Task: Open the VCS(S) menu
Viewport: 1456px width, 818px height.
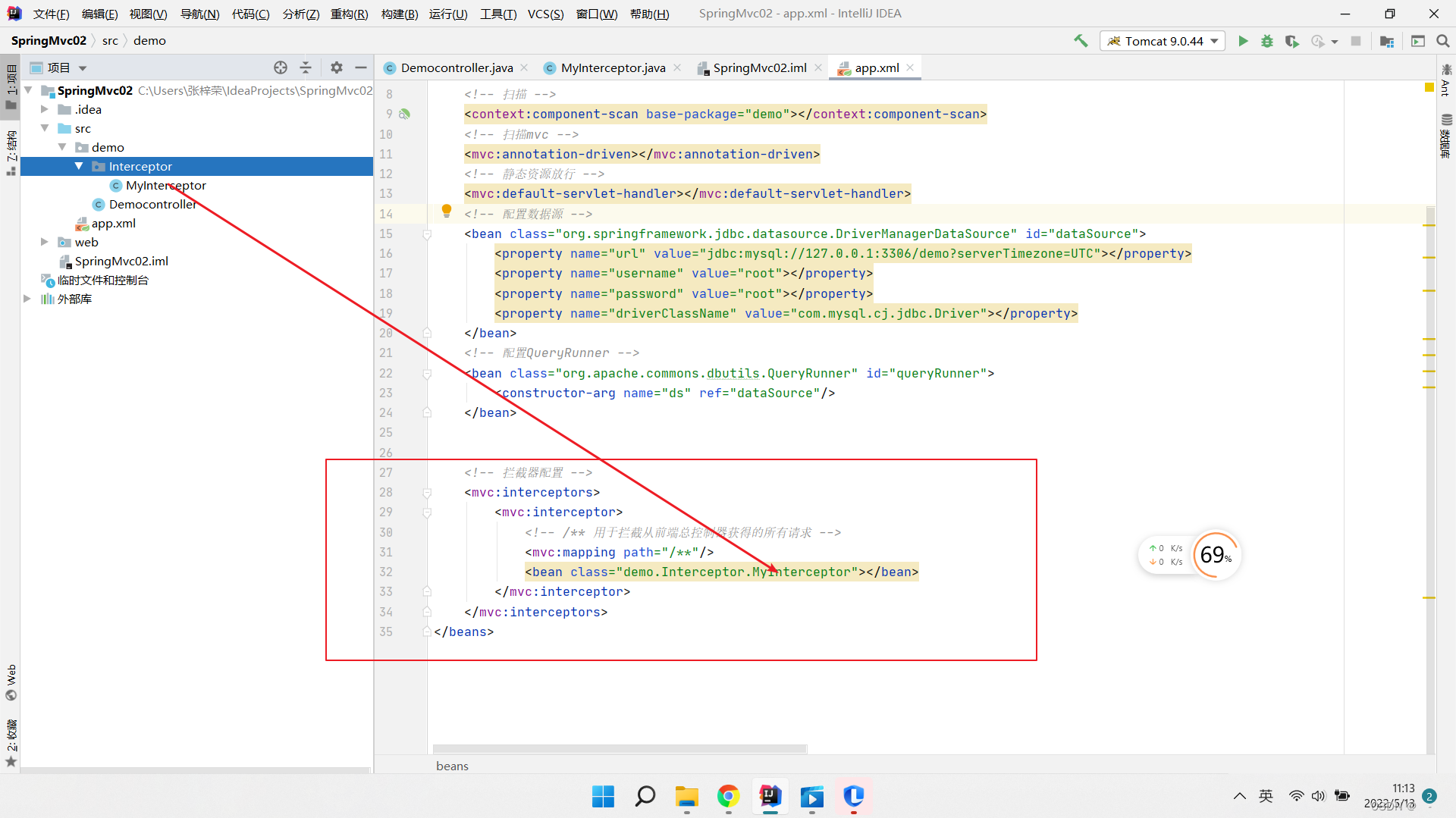Action: coord(545,14)
